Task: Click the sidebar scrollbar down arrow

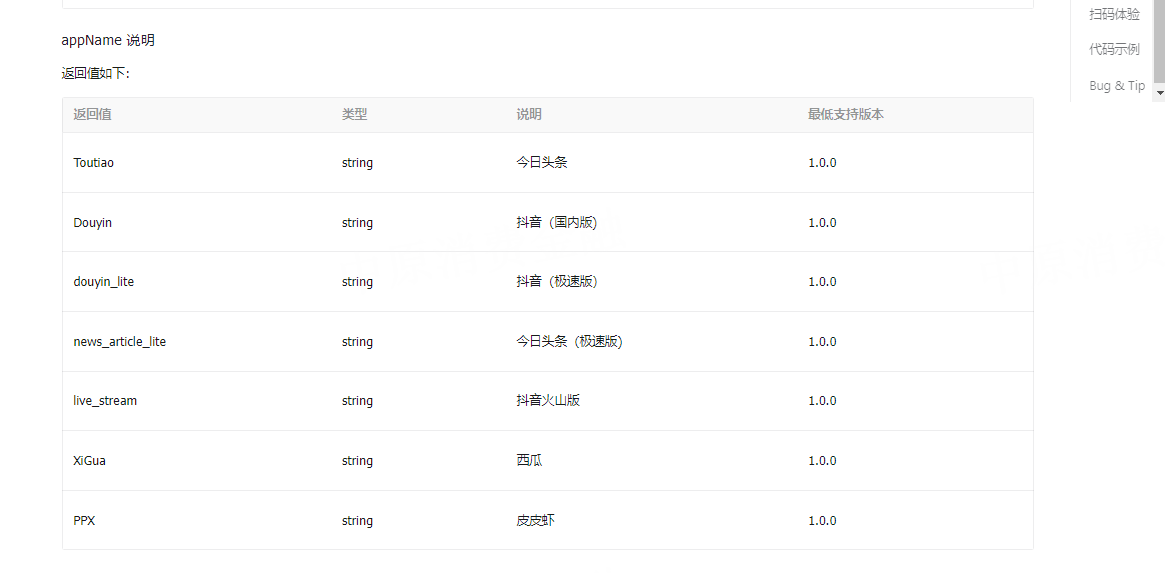Action: pos(1159,93)
